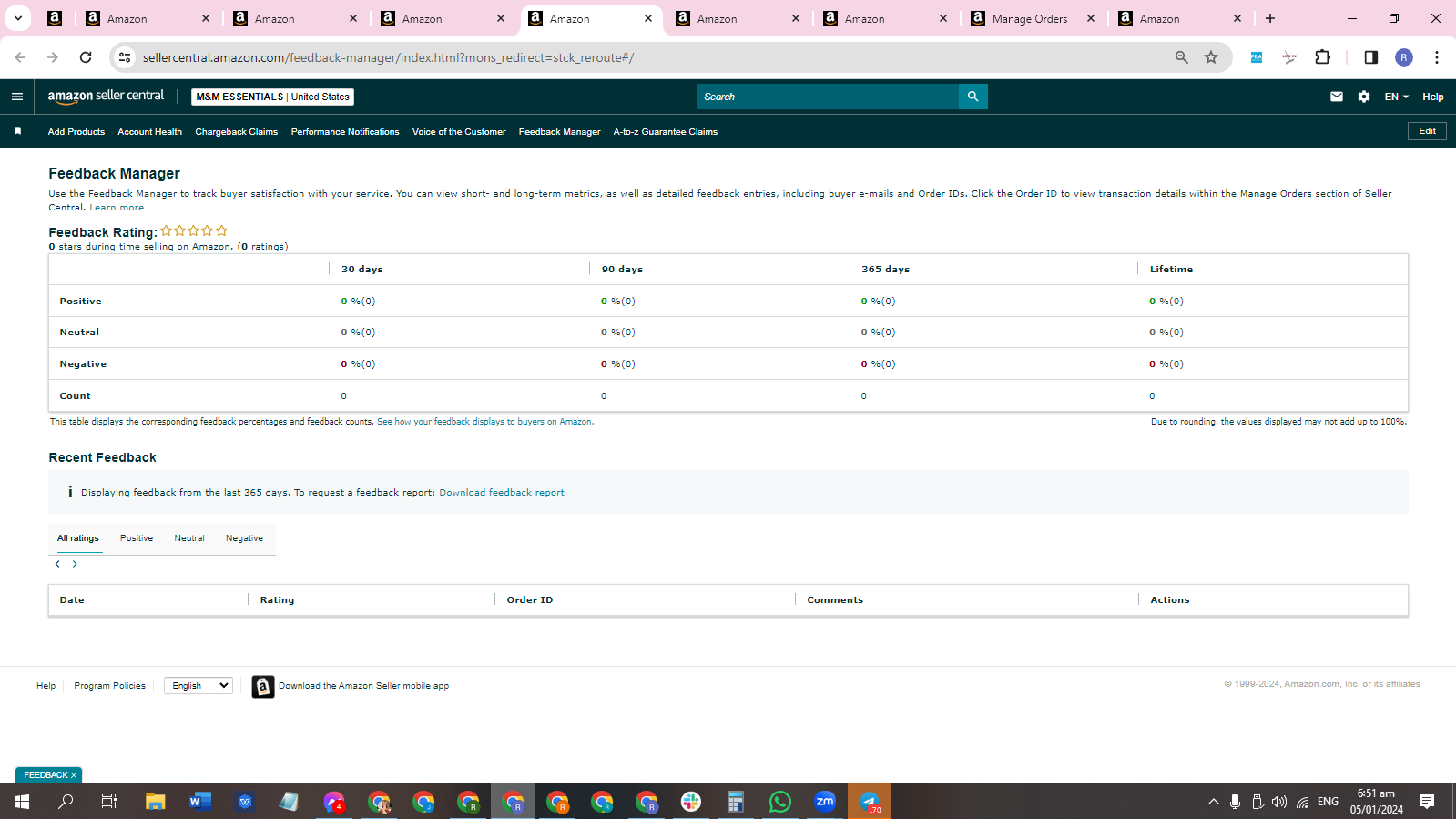Click the teal search magnifier button
The width and height of the screenshot is (1456, 819).
pos(972,97)
